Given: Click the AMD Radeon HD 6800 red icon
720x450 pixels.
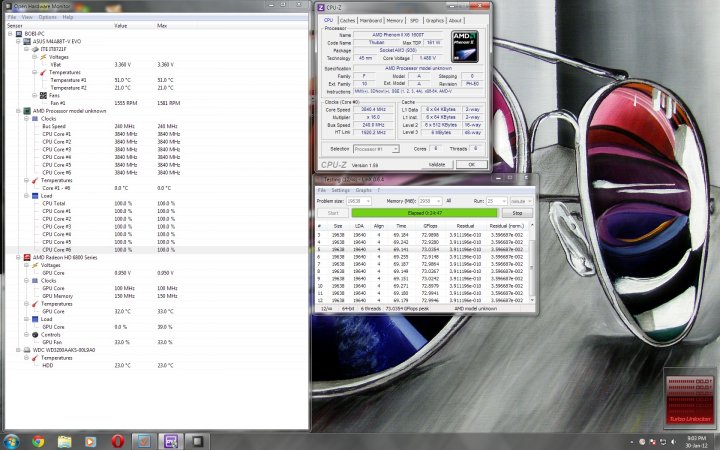Looking at the screenshot, I should [x=27, y=258].
